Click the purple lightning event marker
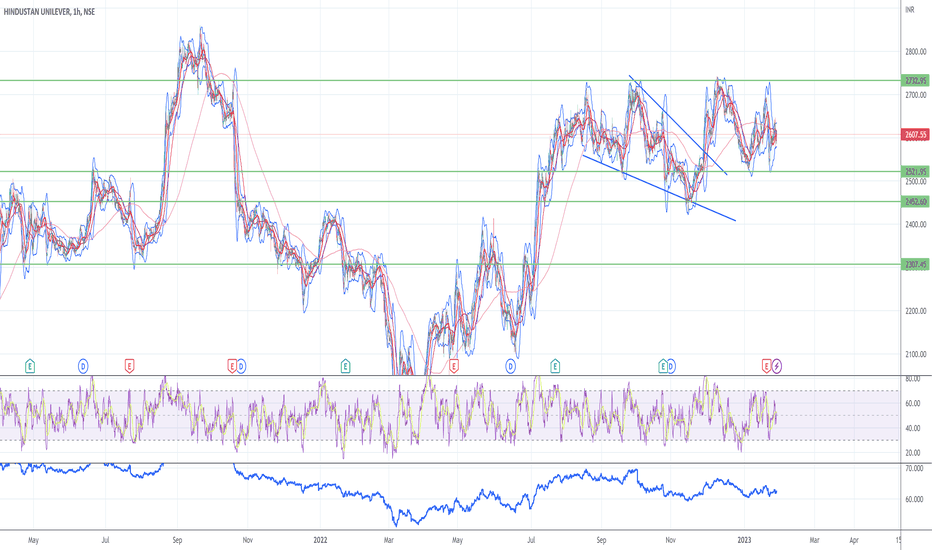 tap(777, 366)
